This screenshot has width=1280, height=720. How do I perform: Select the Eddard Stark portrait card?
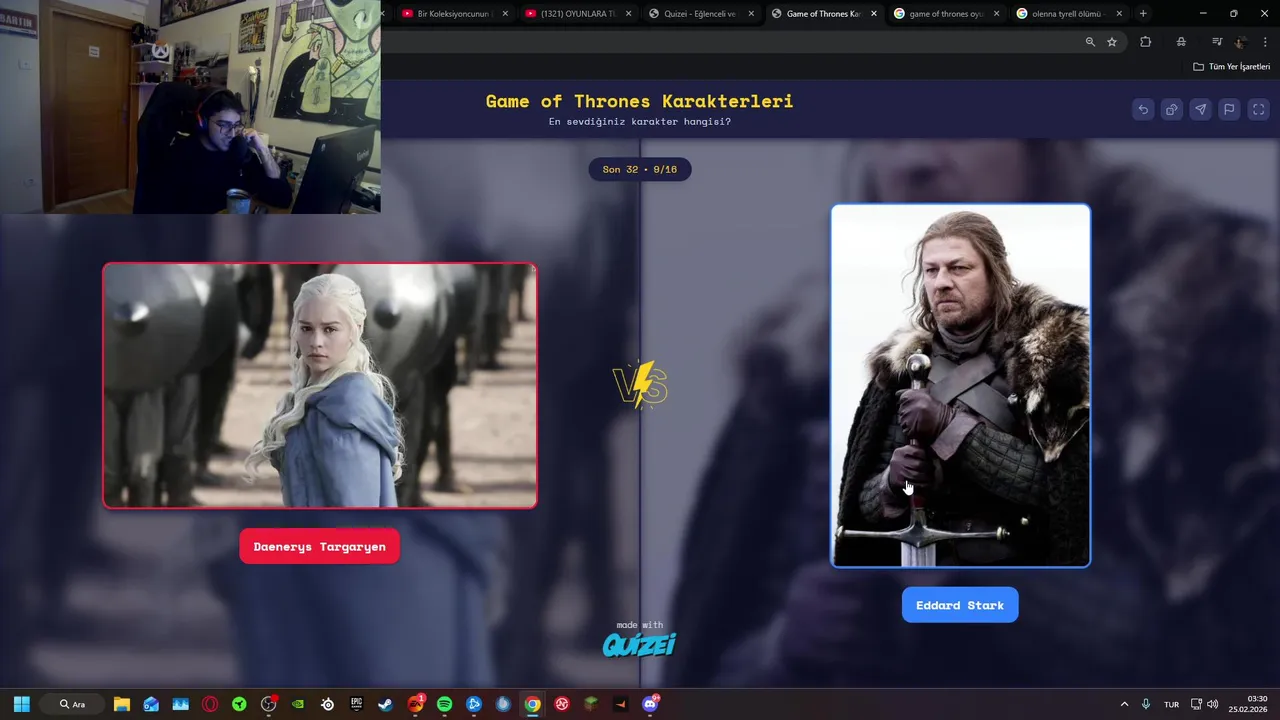click(x=960, y=386)
